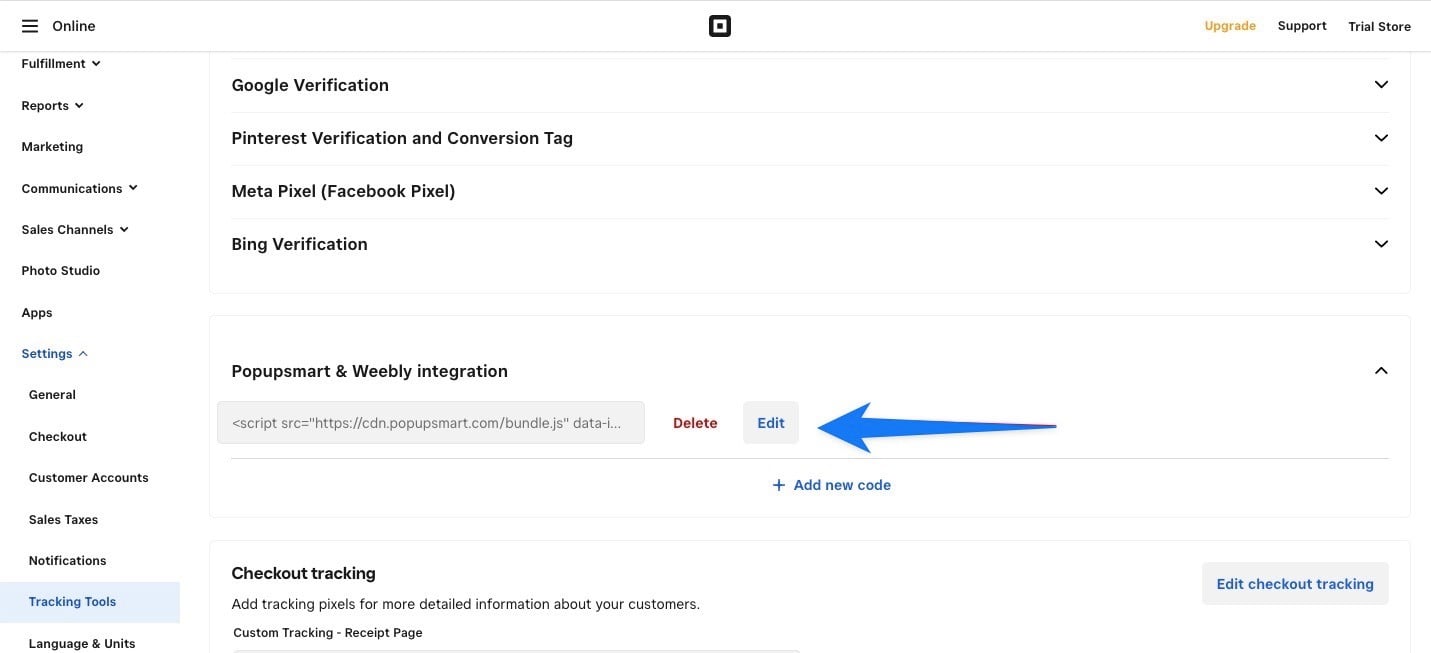
Task: Click the plus icon for new code
Action: 778,485
